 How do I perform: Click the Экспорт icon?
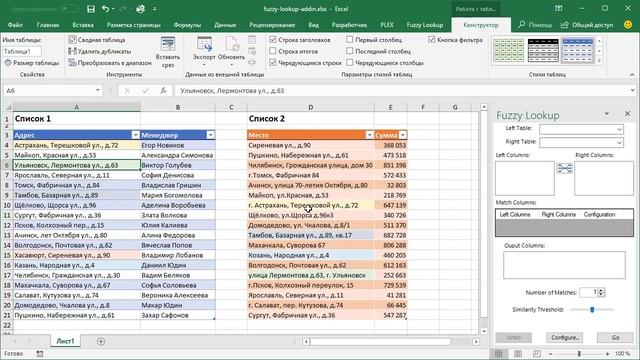click(x=204, y=44)
